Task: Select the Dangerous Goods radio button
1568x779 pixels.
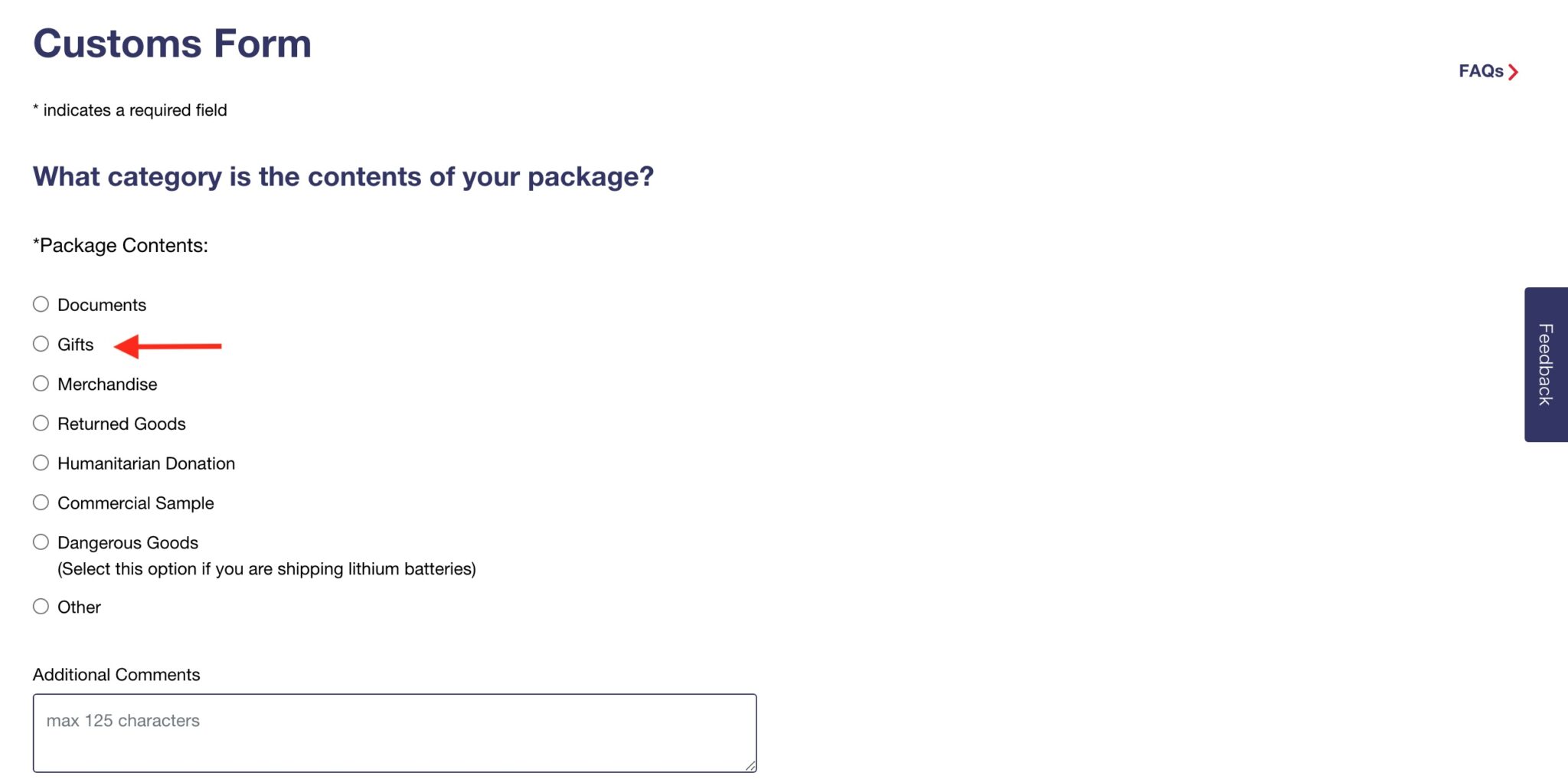Action: tap(41, 542)
